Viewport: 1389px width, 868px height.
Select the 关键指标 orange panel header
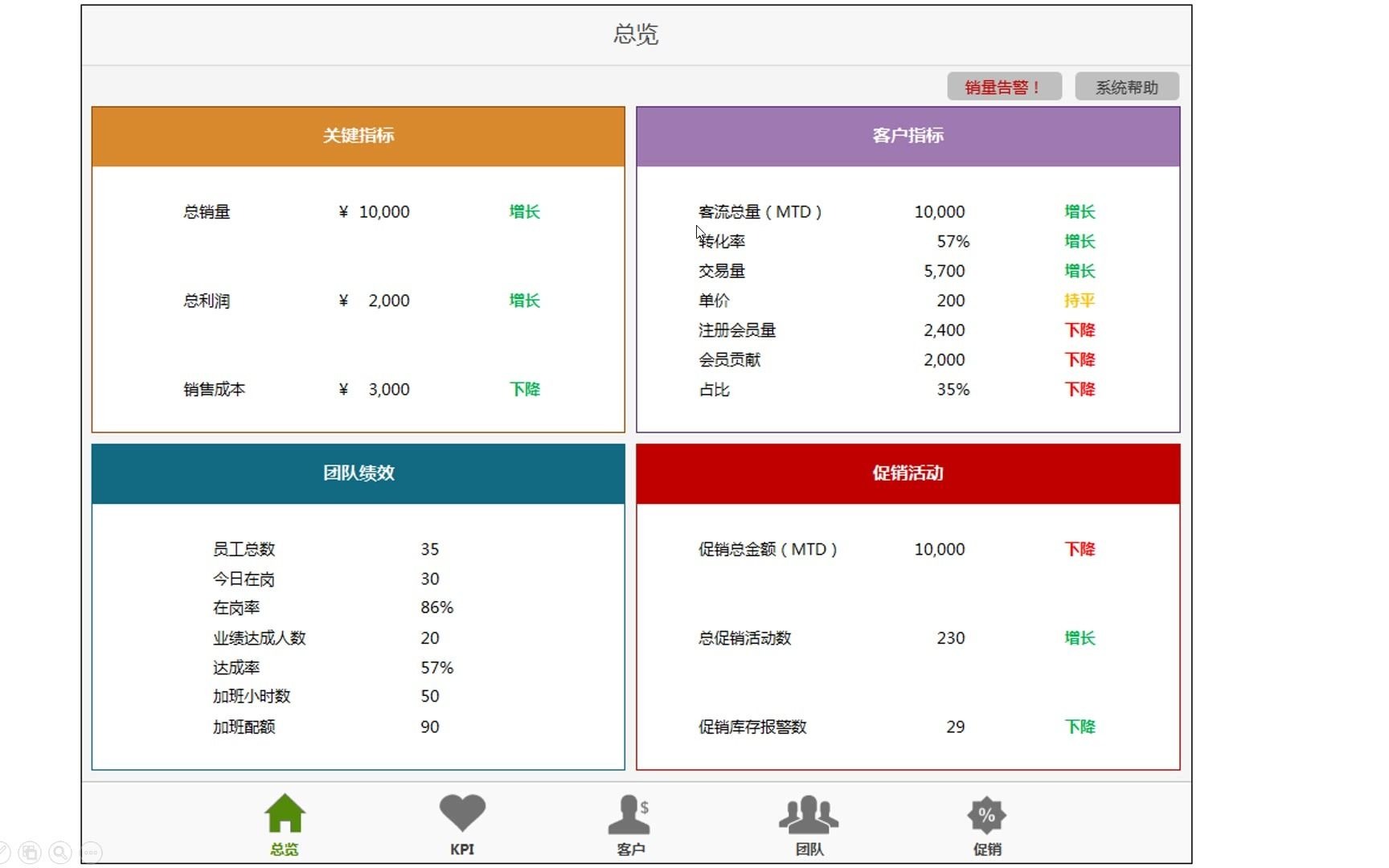359,137
